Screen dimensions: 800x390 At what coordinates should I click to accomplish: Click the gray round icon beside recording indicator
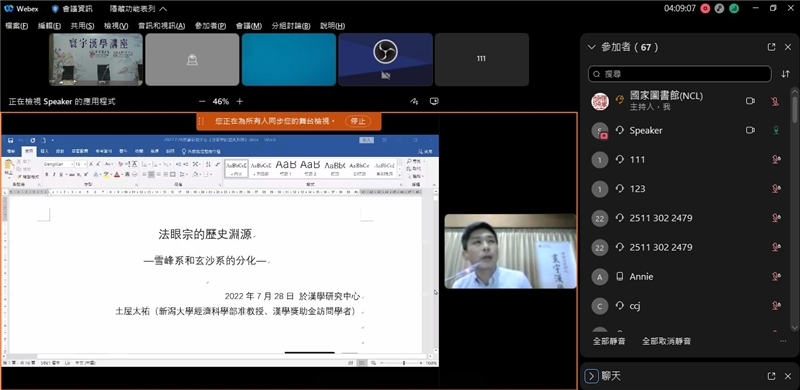pos(720,9)
